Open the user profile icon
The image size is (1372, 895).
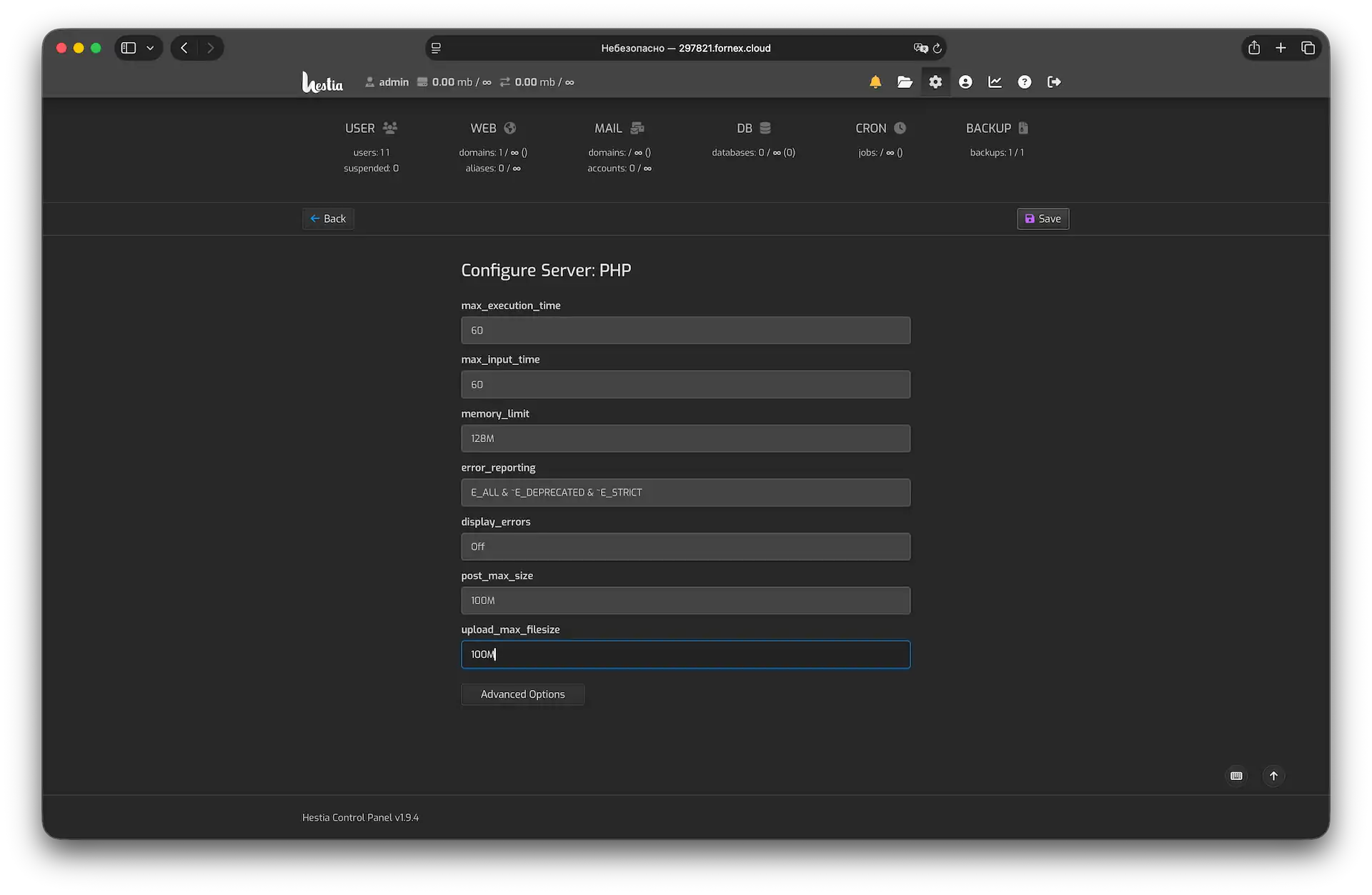965,82
